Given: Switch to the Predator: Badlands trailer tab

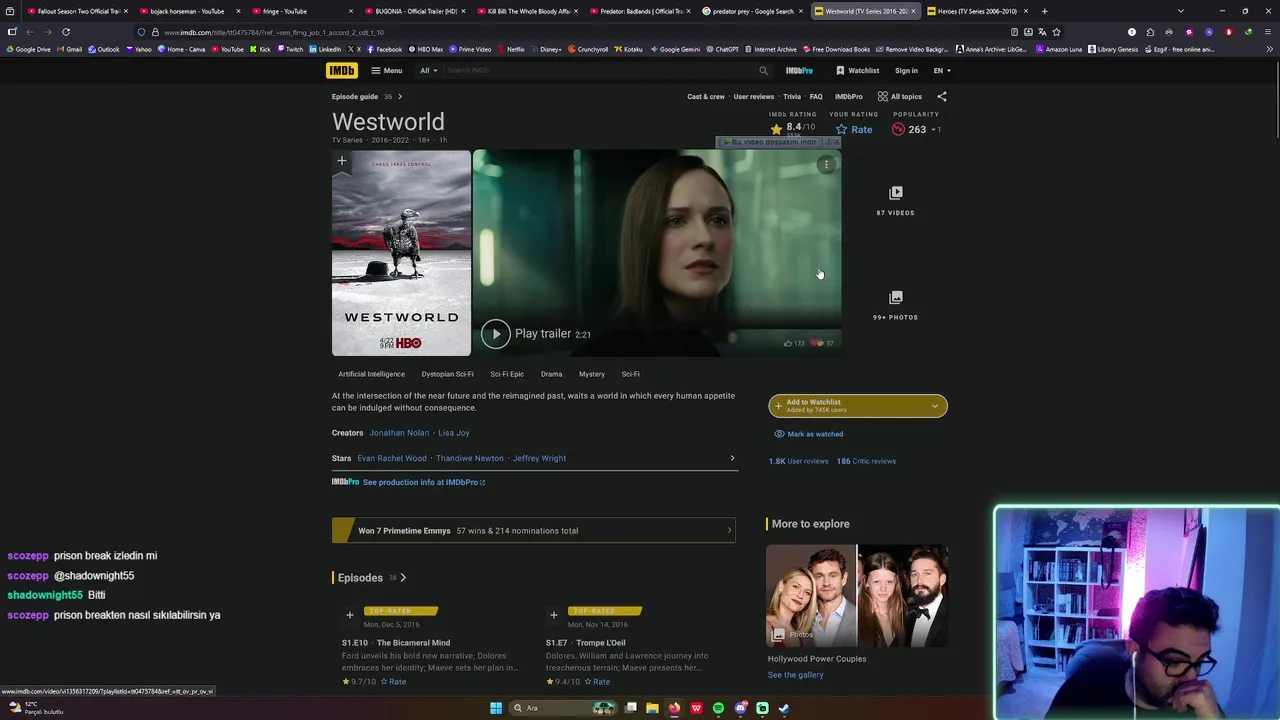Looking at the screenshot, I should coord(641,11).
